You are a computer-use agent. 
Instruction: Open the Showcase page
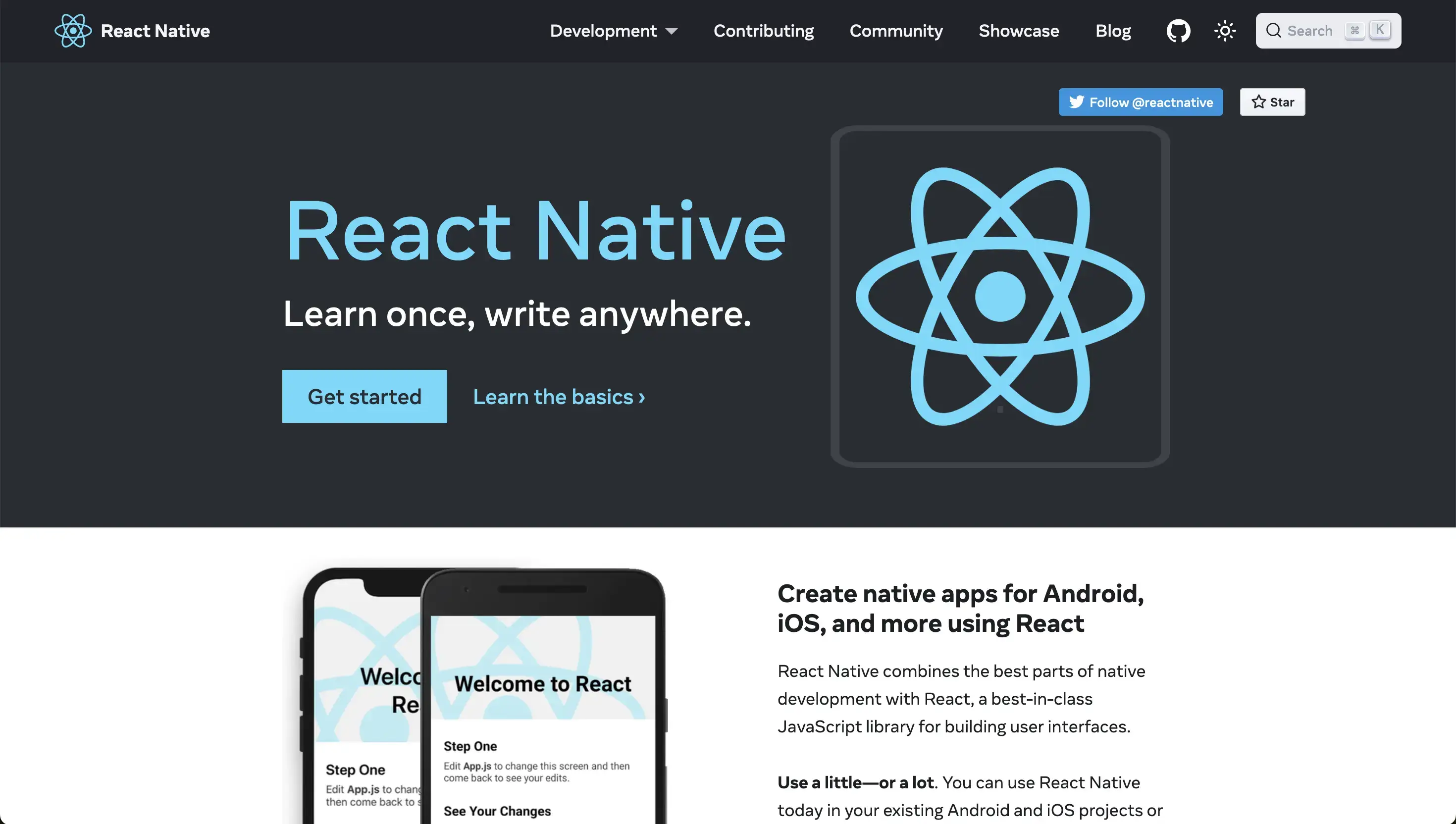(1019, 31)
